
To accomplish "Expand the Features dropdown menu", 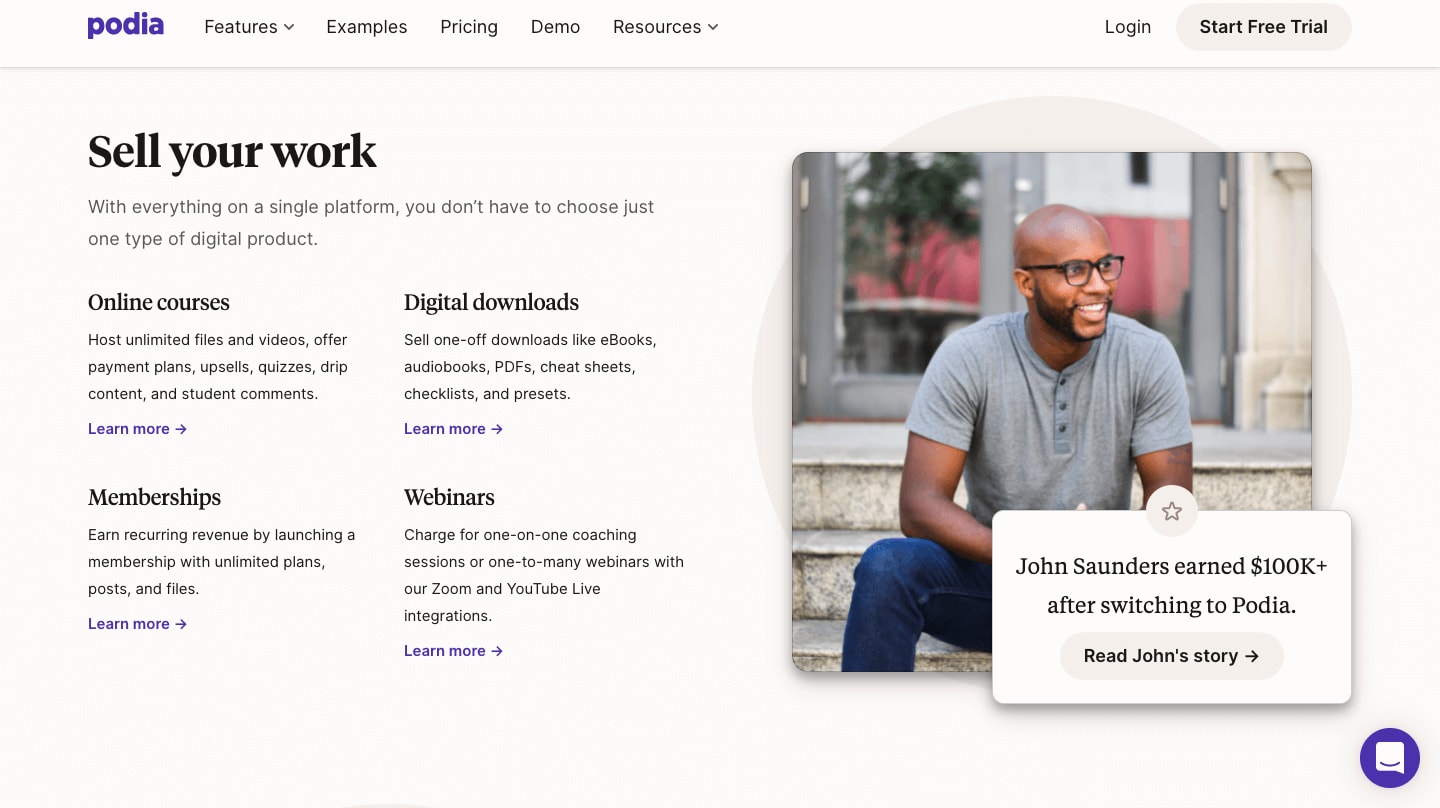I will point(249,27).
